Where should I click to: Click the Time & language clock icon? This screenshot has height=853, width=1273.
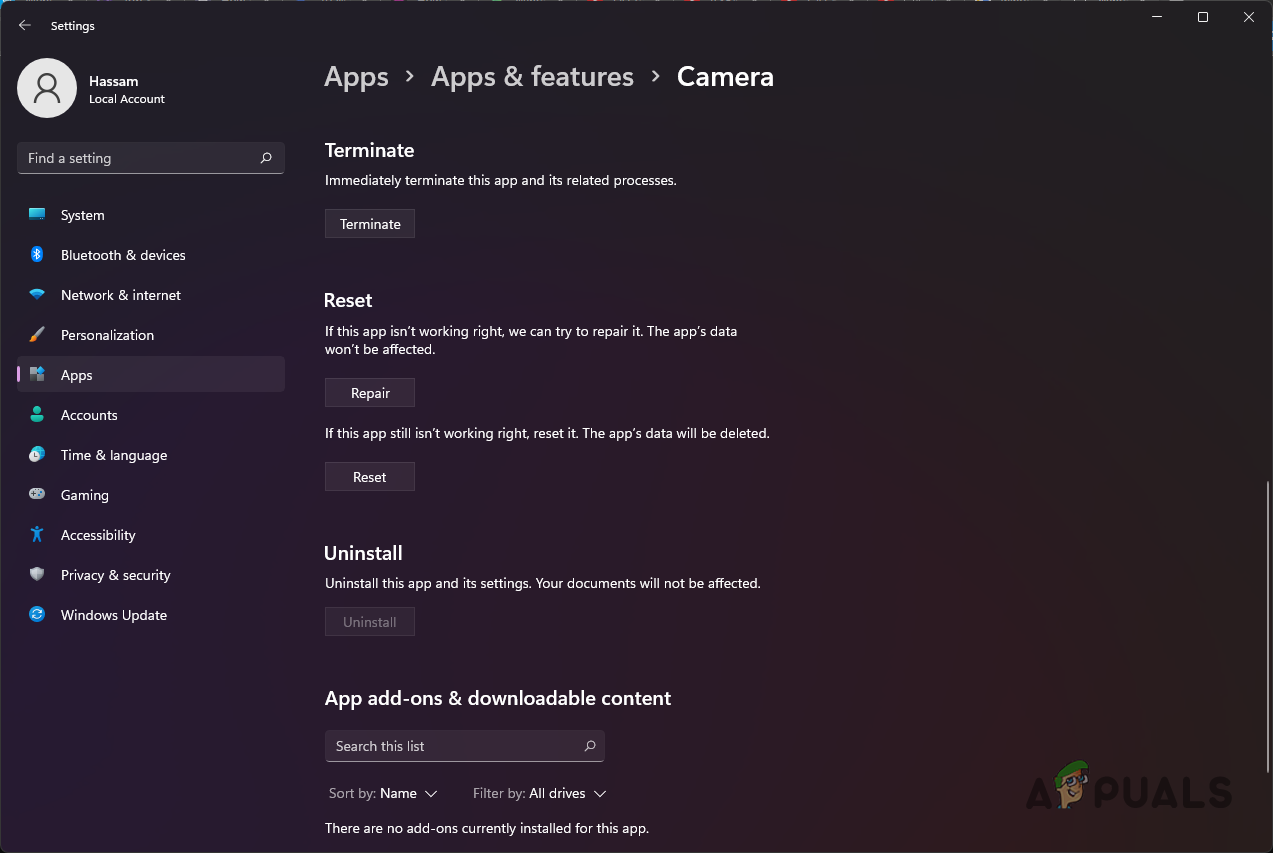click(37, 455)
